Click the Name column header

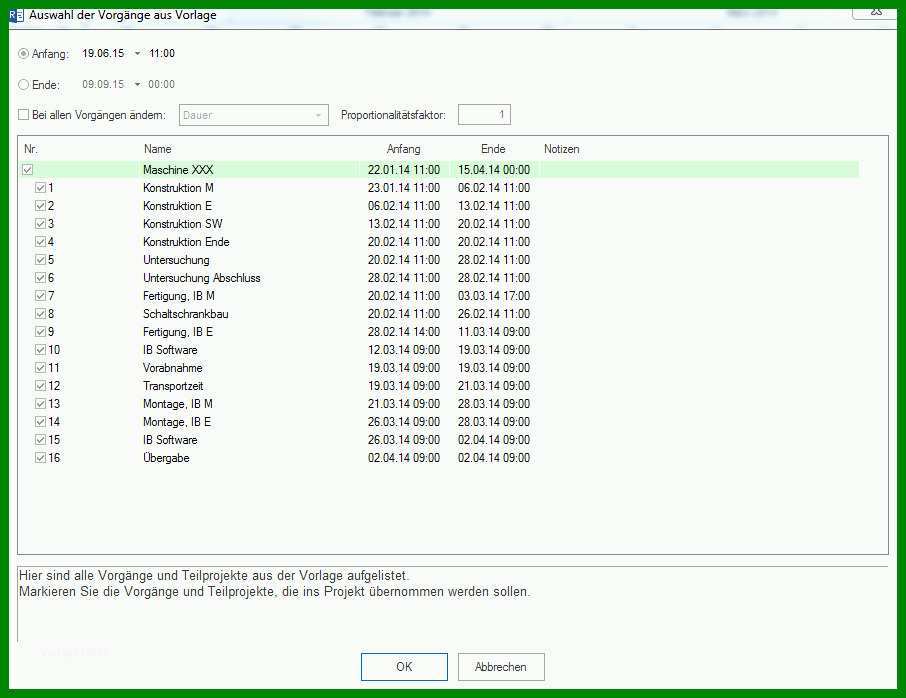pos(158,149)
